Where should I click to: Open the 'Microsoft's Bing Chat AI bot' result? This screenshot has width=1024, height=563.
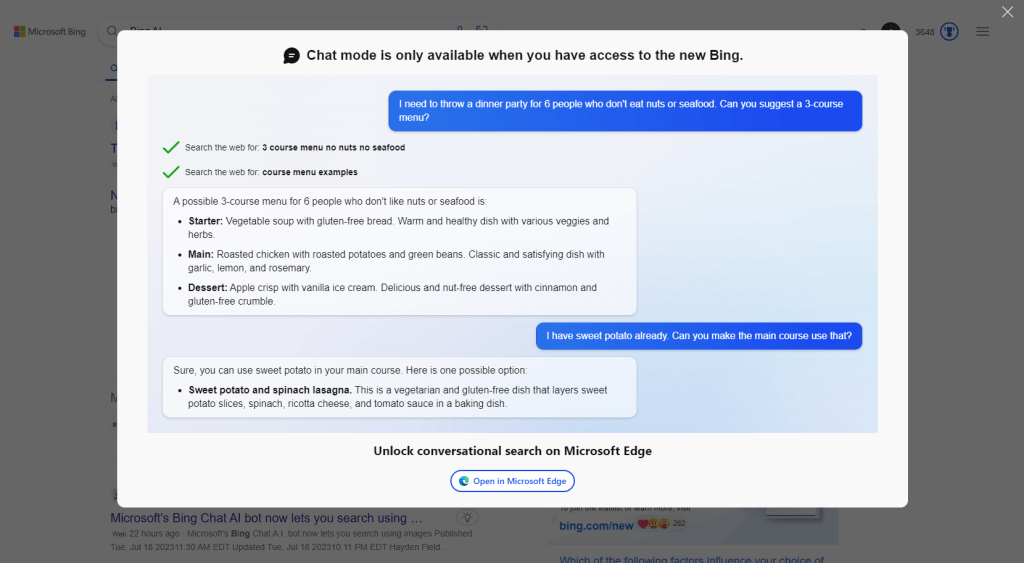click(266, 518)
